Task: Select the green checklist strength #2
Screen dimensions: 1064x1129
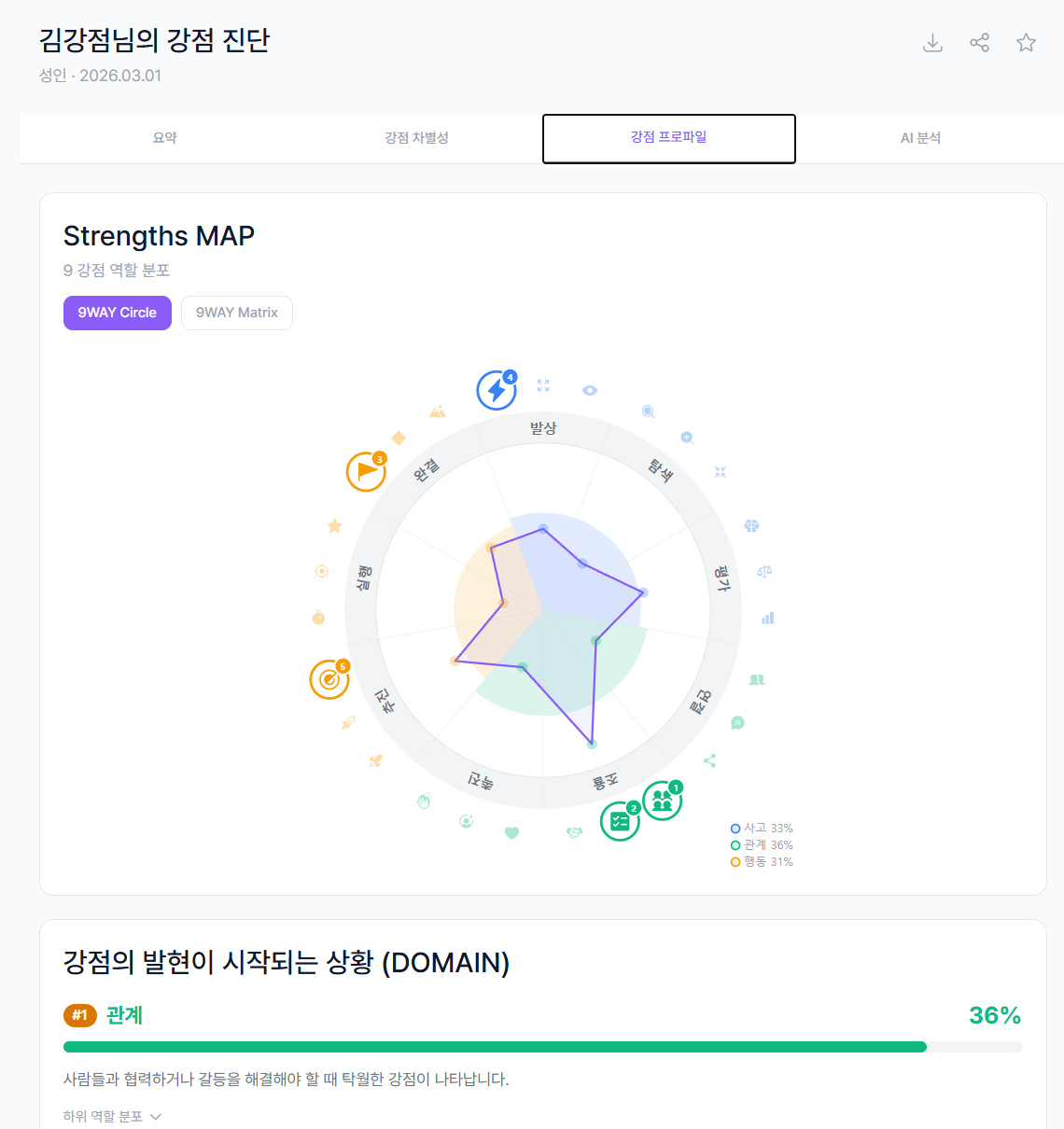Action: pos(620,821)
